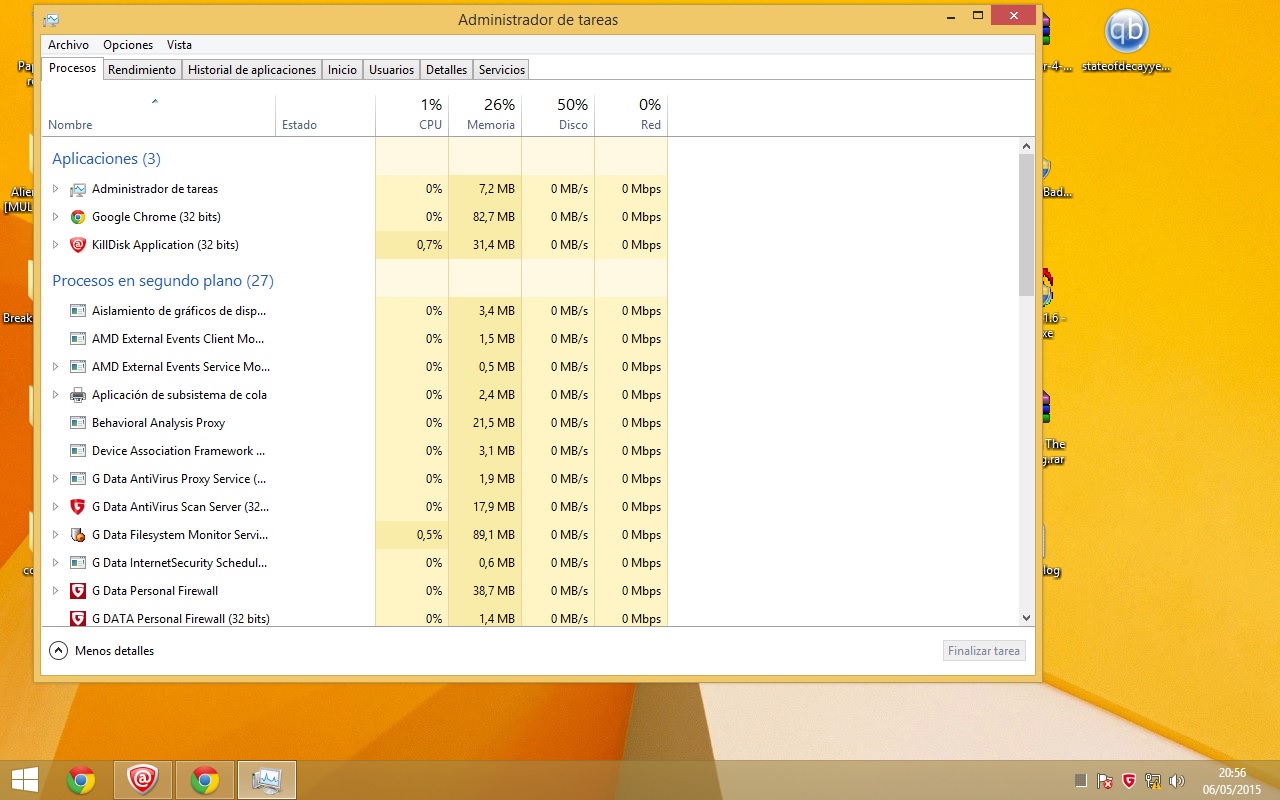The width and height of the screenshot is (1280, 800).
Task: Click the Administrador de tareas process icon
Action: point(78,189)
